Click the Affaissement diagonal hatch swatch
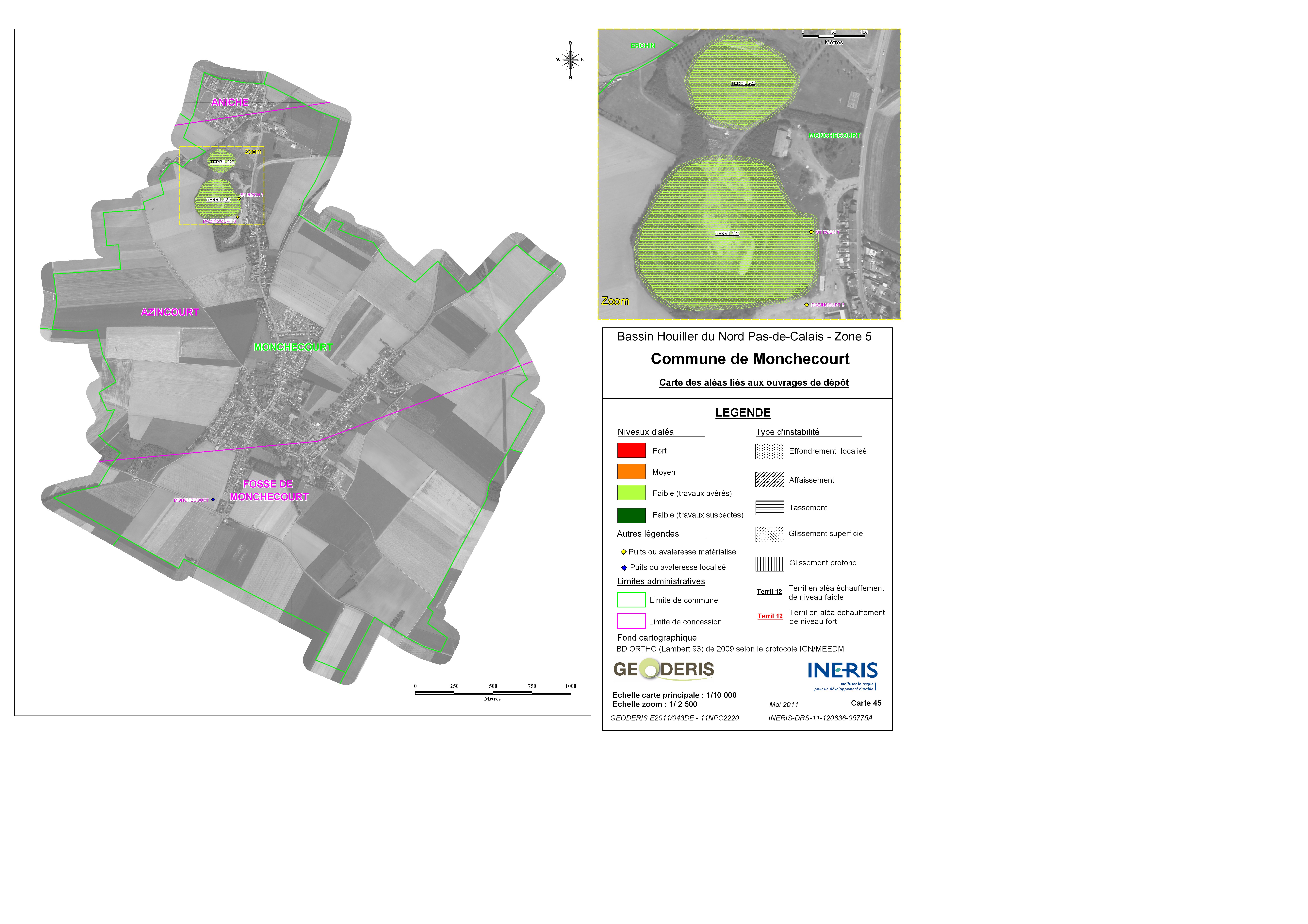The width and height of the screenshot is (1308, 924). (770, 480)
